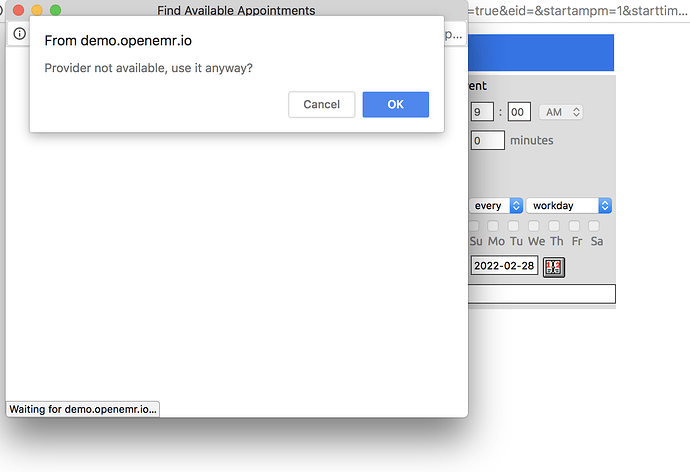Click the 'minutes' label
Image resolution: width=690 pixels, height=472 pixels.
(532, 140)
